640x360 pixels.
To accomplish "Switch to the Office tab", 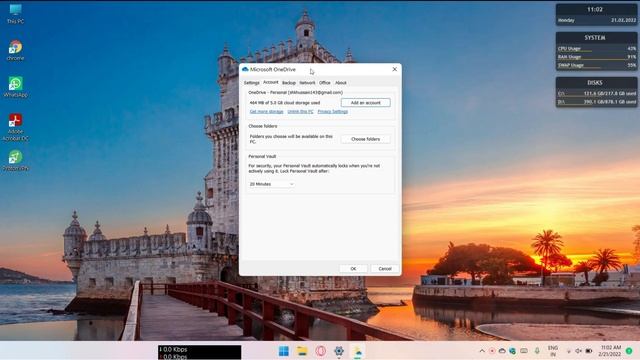I will 325,83.
